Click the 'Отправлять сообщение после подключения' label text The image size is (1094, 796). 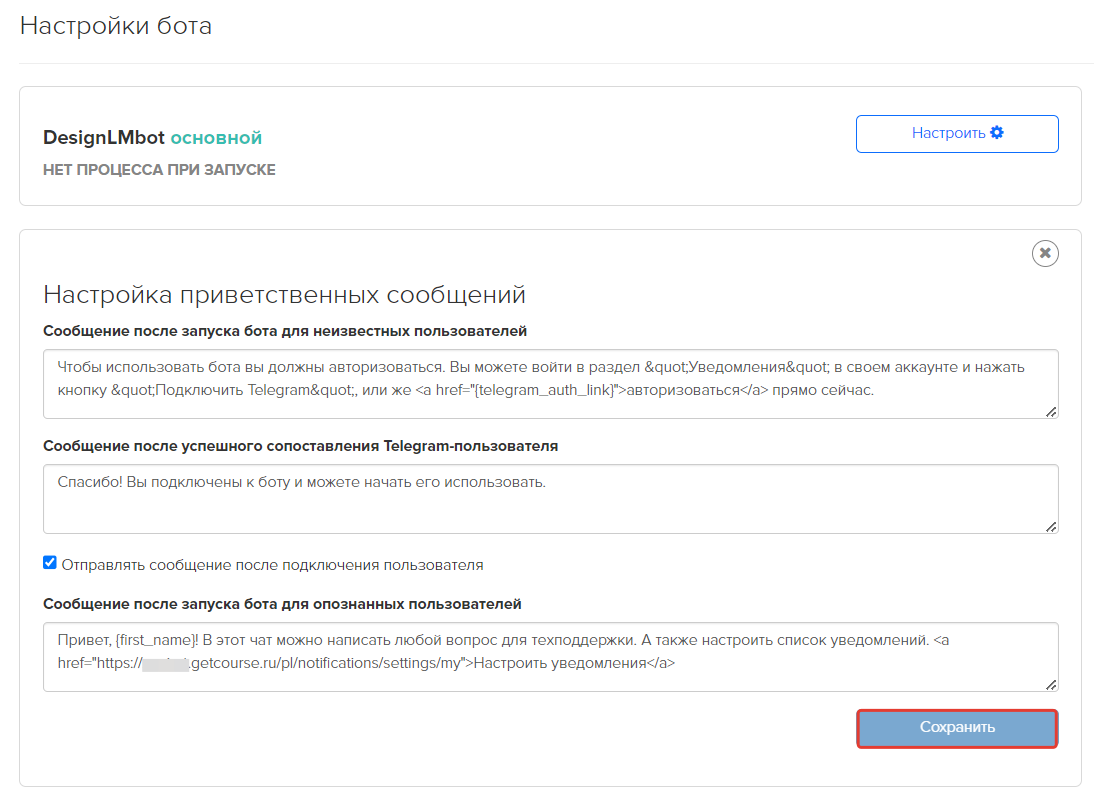pos(272,565)
